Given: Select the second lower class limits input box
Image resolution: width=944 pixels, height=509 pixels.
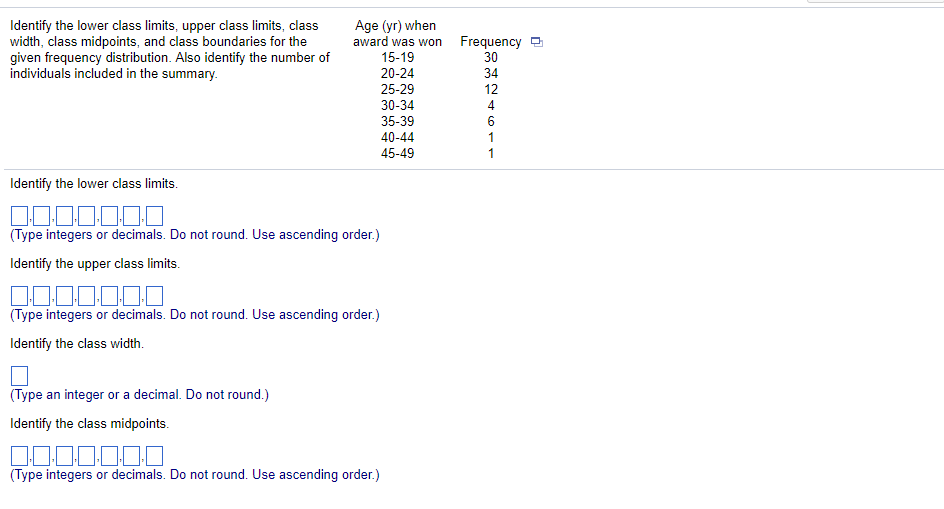Looking at the screenshot, I should 42,216.
